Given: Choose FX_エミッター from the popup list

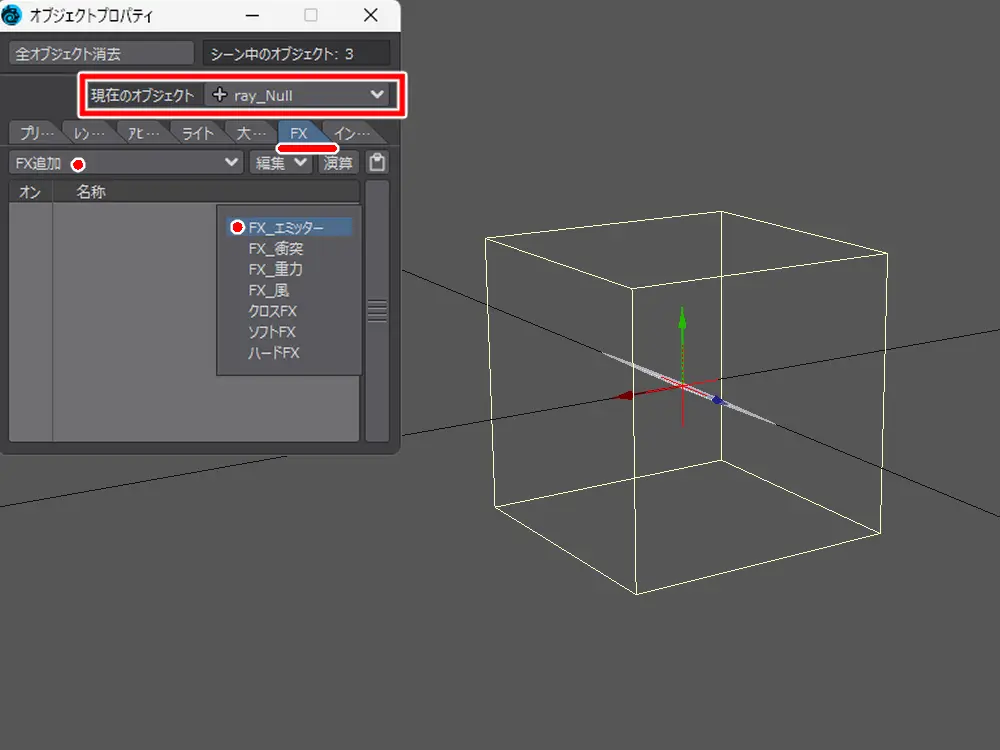Looking at the screenshot, I should (286, 227).
